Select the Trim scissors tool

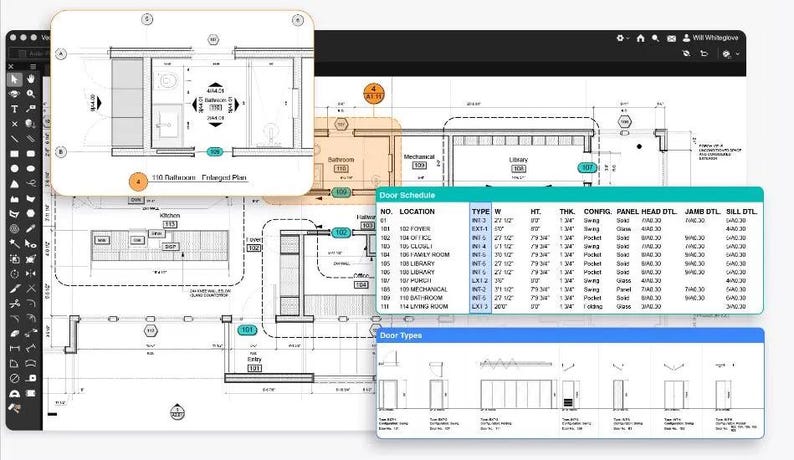[14, 303]
